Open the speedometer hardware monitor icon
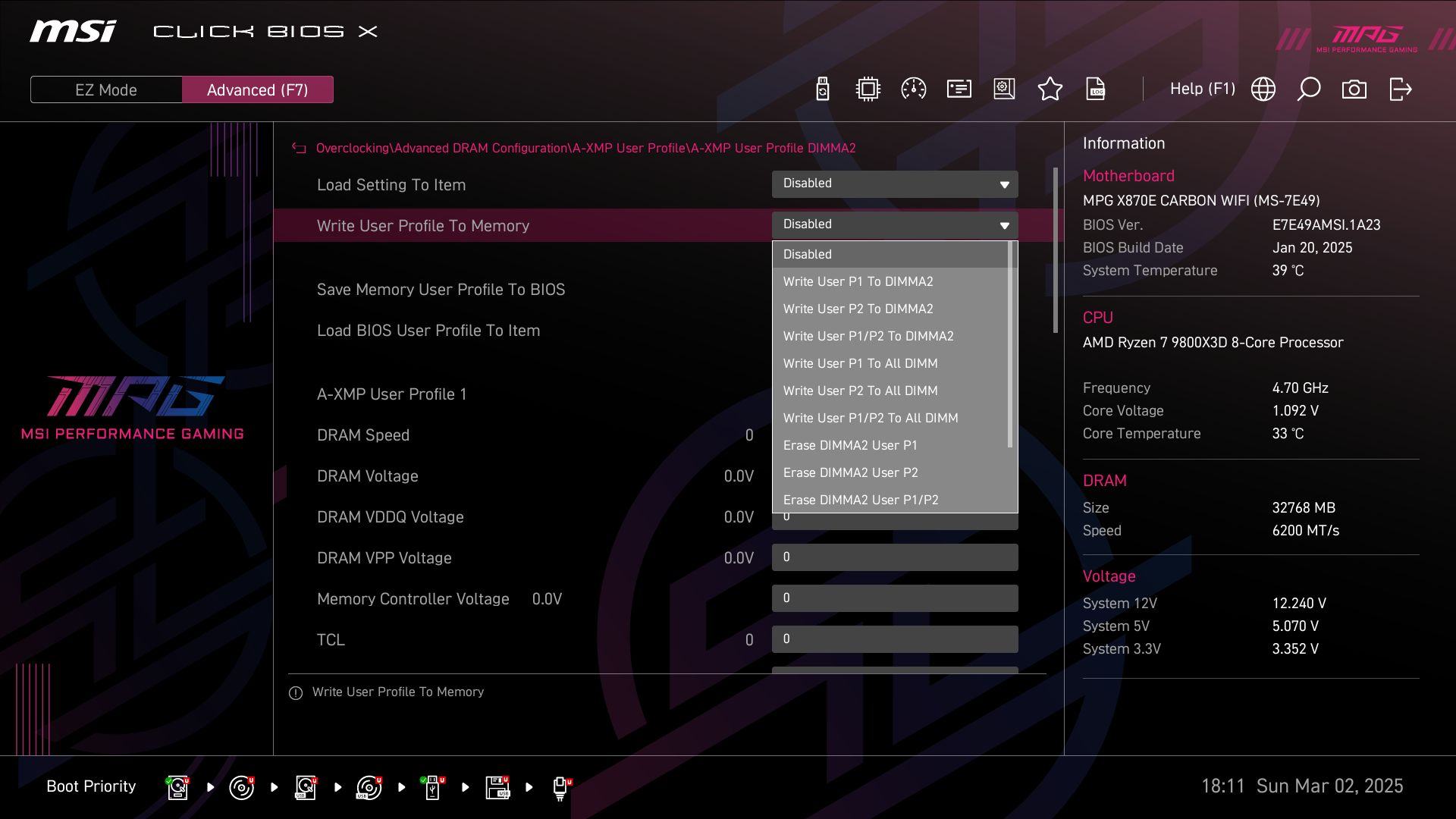This screenshot has height=819, width=1456. click(913, 89)
